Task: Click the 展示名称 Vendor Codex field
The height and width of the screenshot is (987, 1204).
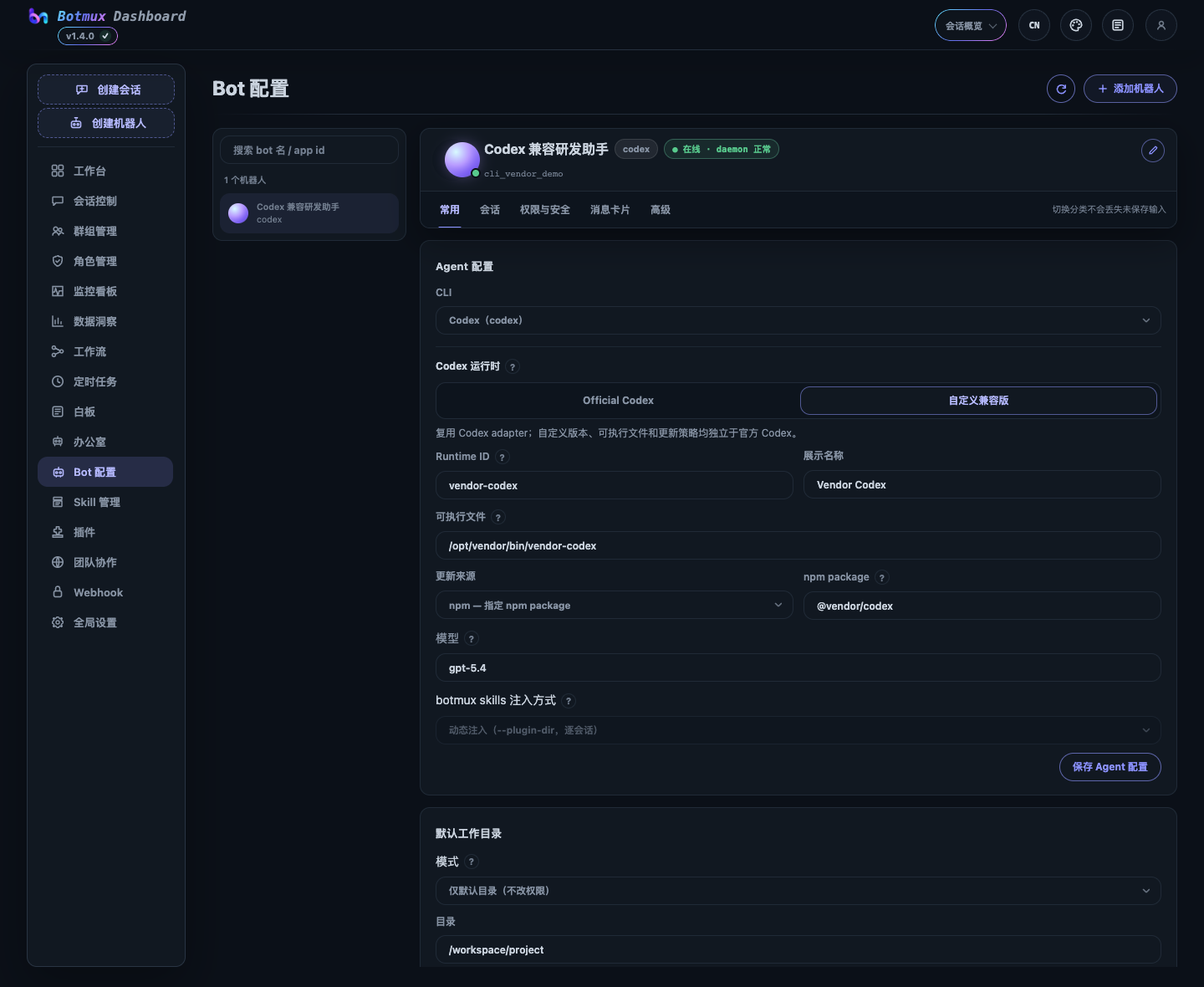Action: [982, 485]
